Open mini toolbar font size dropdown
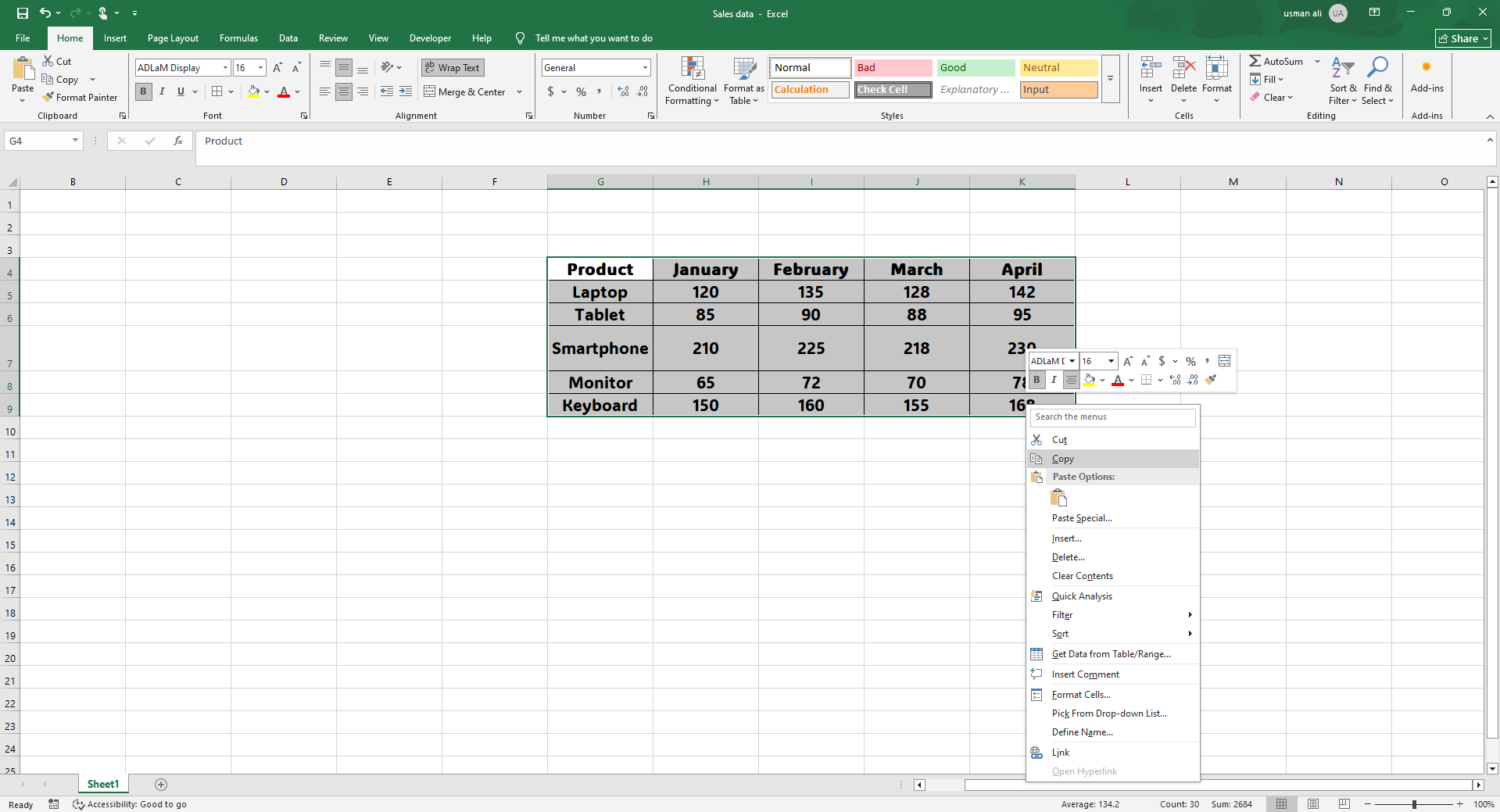 [1111, 361]
